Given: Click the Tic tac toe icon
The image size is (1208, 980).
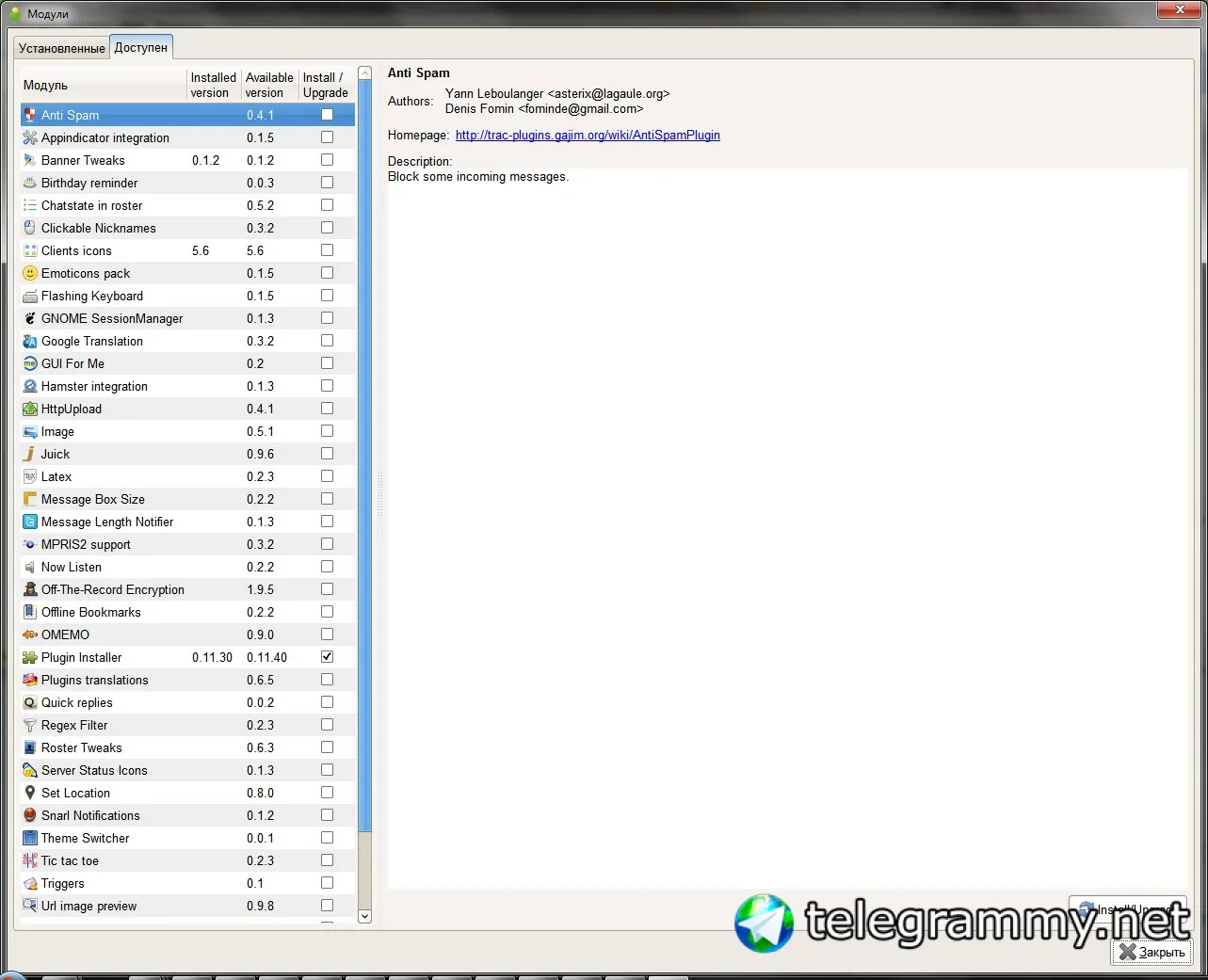Looking at the screenshot, I should pos(30,860).
